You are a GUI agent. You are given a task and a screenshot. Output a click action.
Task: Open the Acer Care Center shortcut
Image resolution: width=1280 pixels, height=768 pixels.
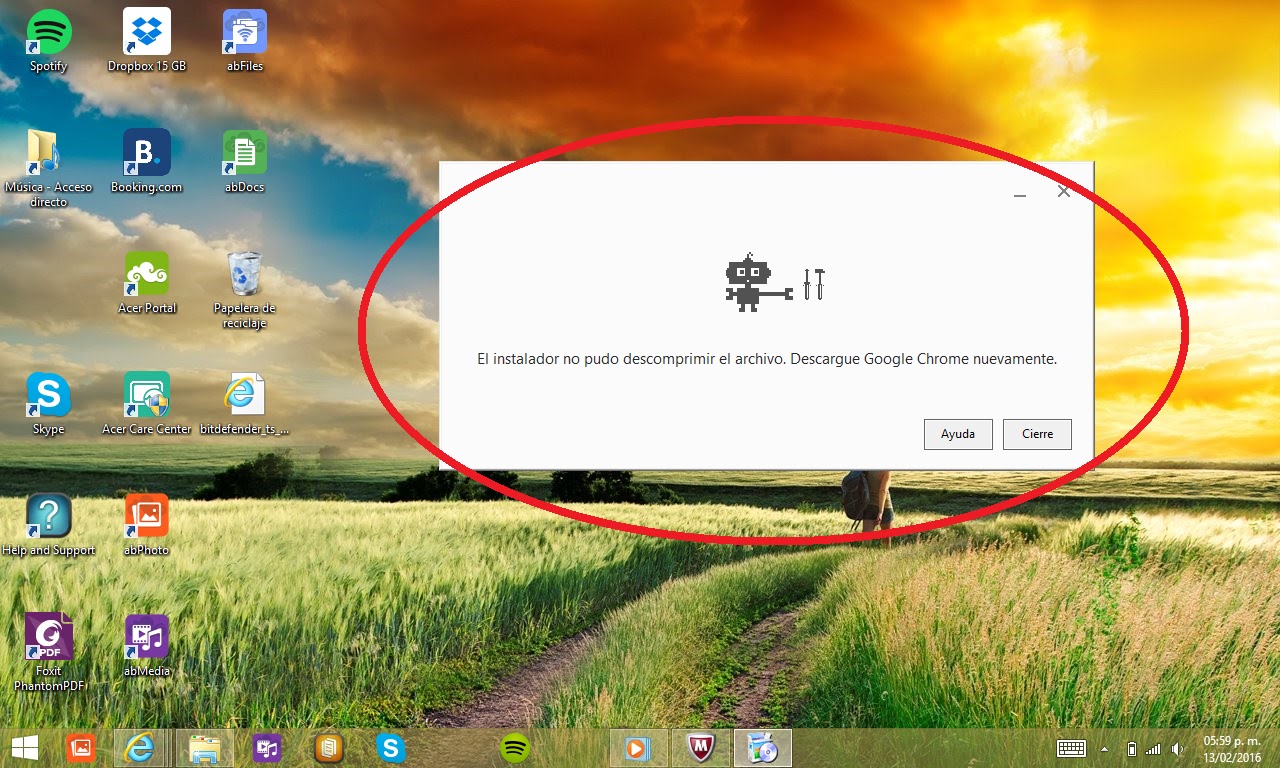[x=147, y=404]
